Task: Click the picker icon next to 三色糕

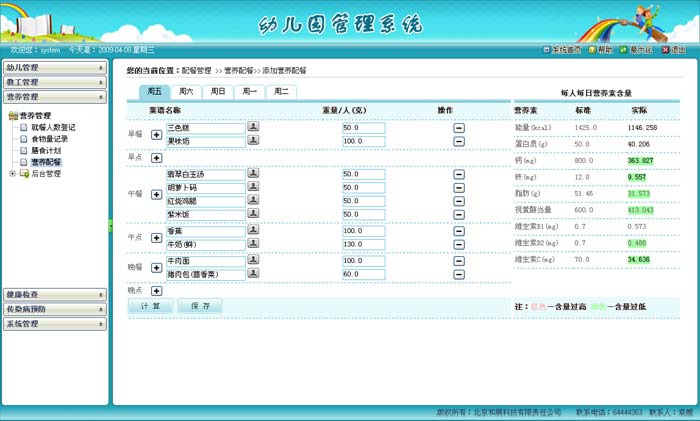Action: tap(253, 127)
